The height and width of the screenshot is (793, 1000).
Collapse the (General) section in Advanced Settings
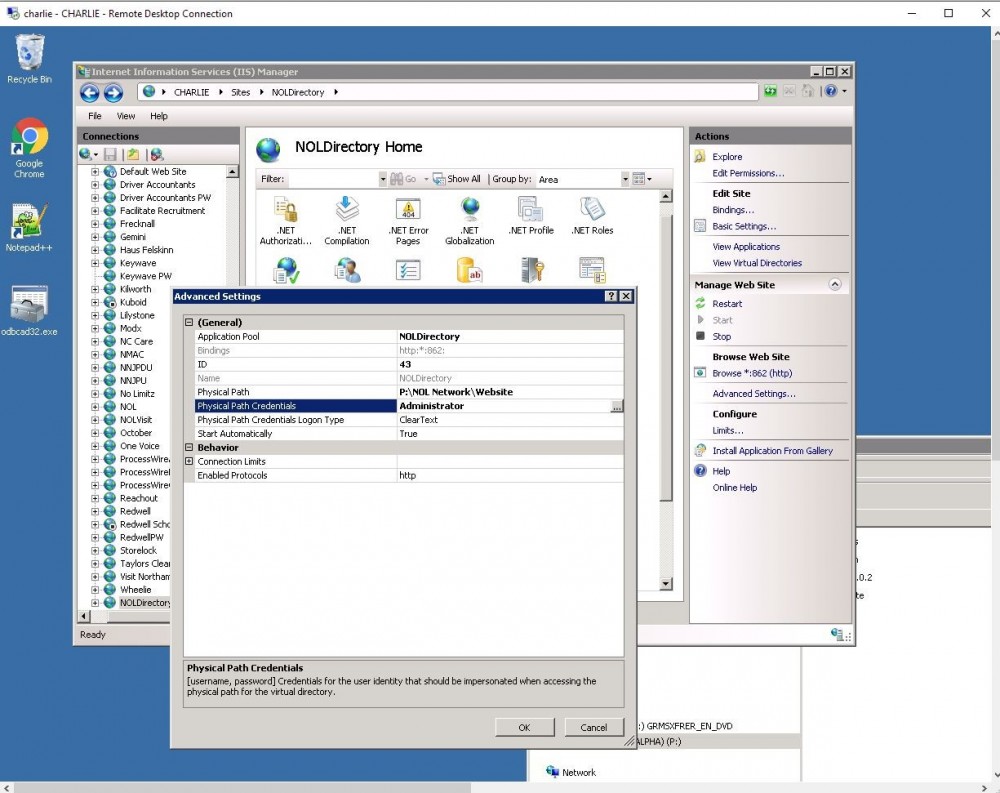pyautogui.click(x=190, y=323)
